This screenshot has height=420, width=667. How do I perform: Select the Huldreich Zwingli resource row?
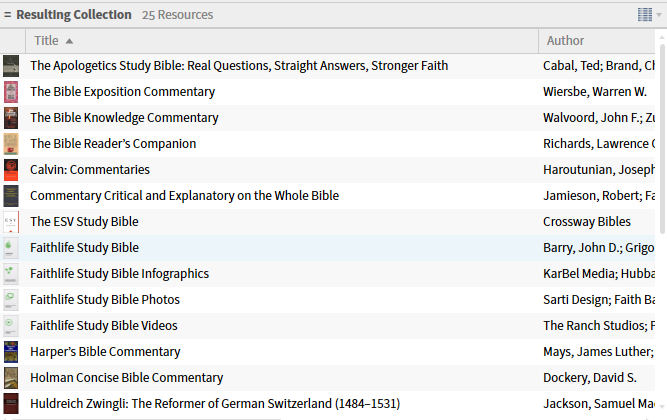(214, 404)
